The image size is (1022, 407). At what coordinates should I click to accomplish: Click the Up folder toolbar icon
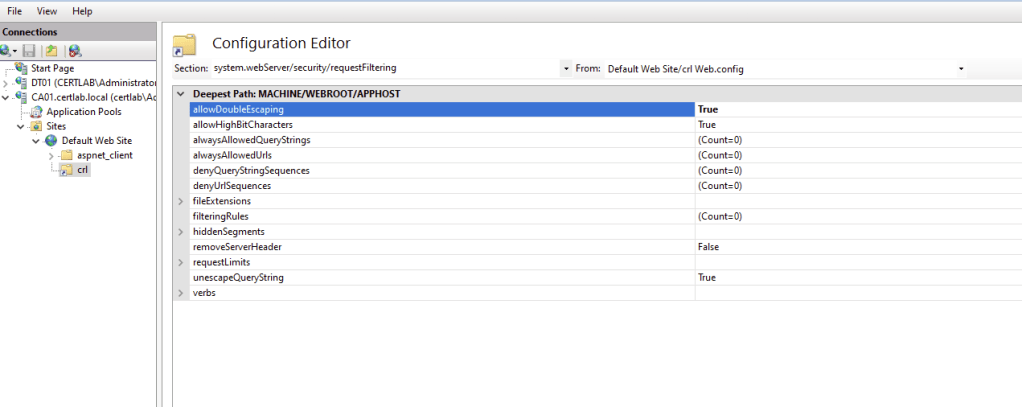(x=50, y=51)
